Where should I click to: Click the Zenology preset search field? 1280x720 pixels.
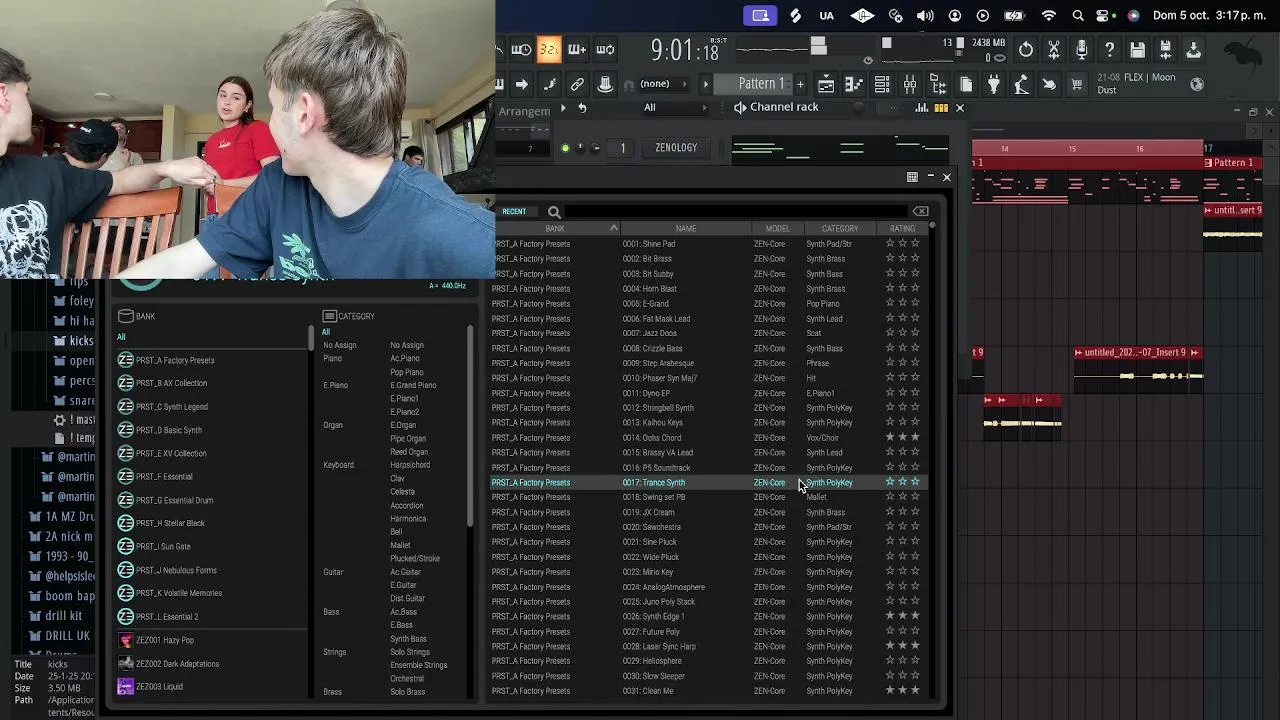735,212
